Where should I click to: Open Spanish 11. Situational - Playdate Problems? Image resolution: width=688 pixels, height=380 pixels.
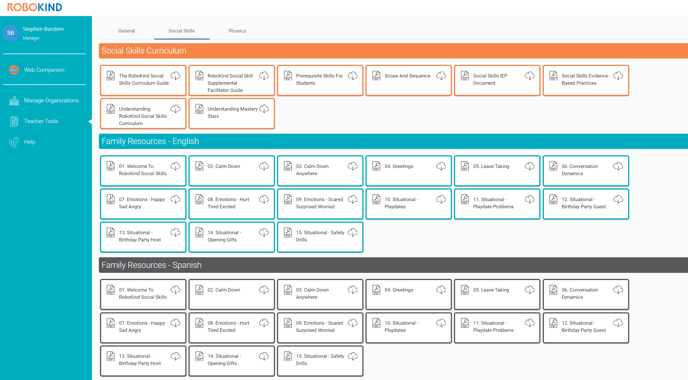tap(497, 328)
